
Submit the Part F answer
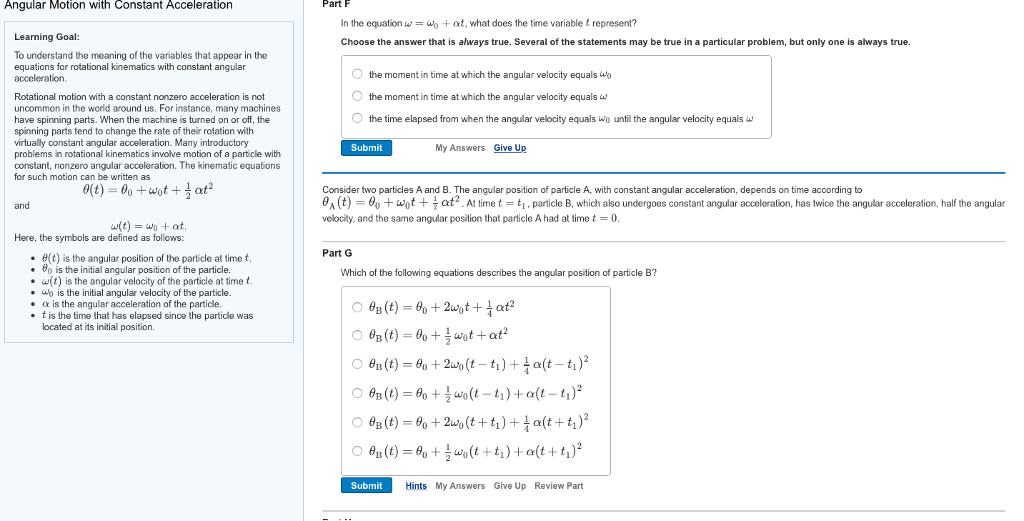click(x=366, y=148)
